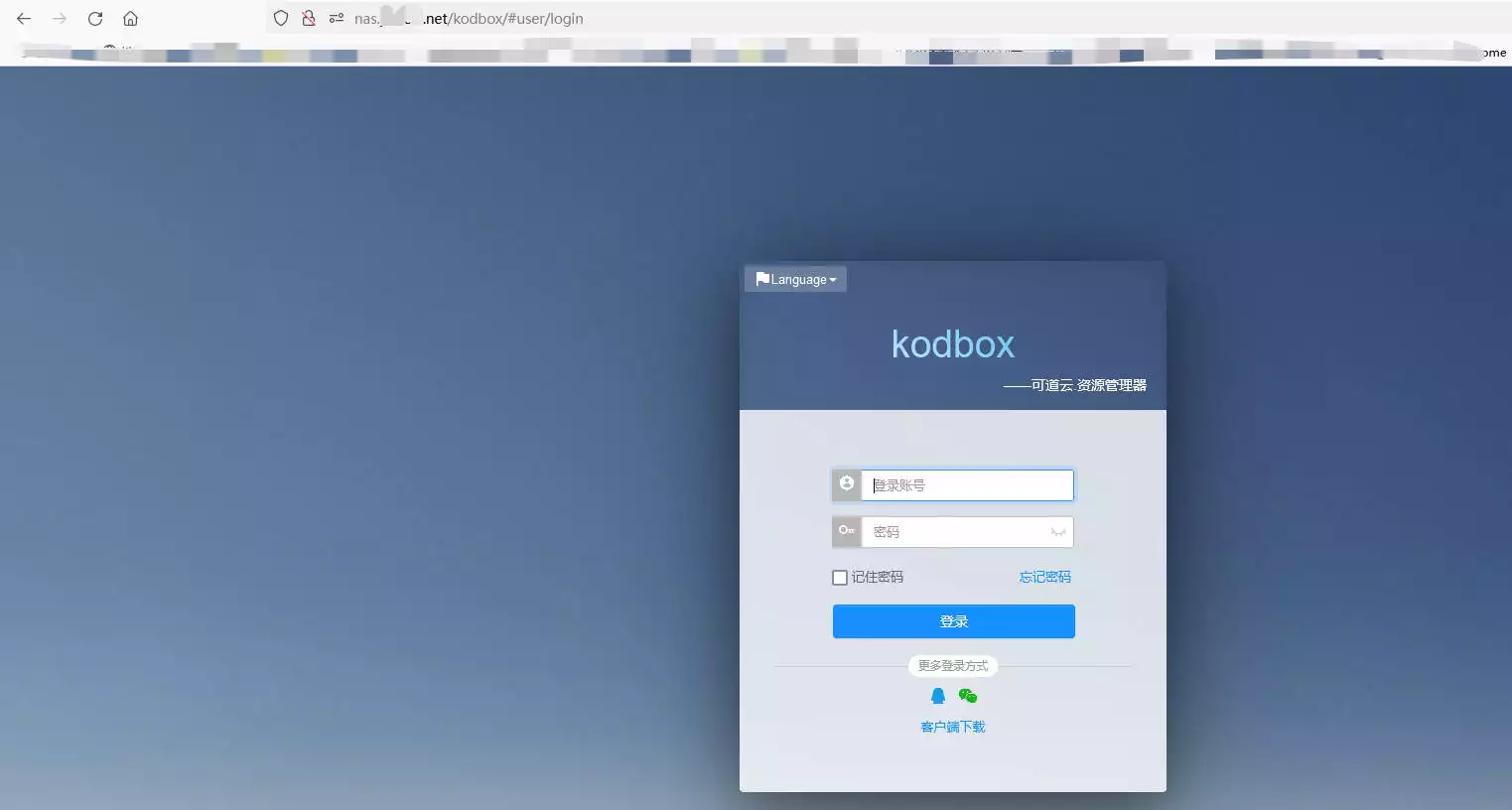Focus the 登录账号 account field

[967, 485]
